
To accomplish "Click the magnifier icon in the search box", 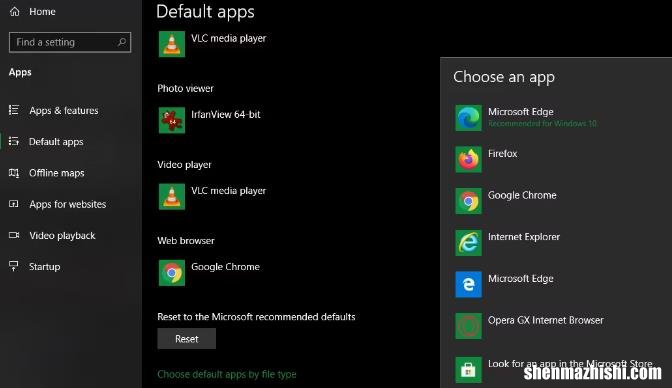I will coord(122,42).
